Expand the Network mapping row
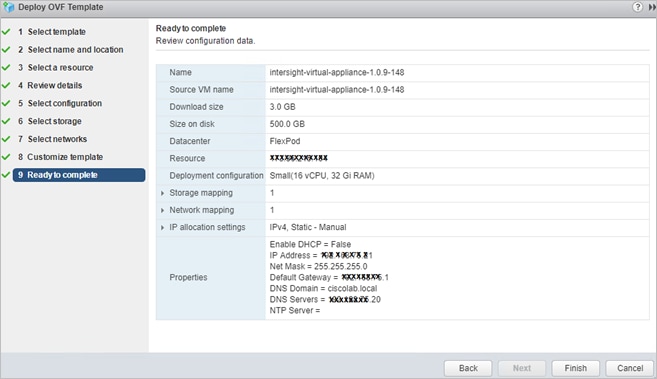The width and height of the screenshot is (657, 379). [163, 210]
